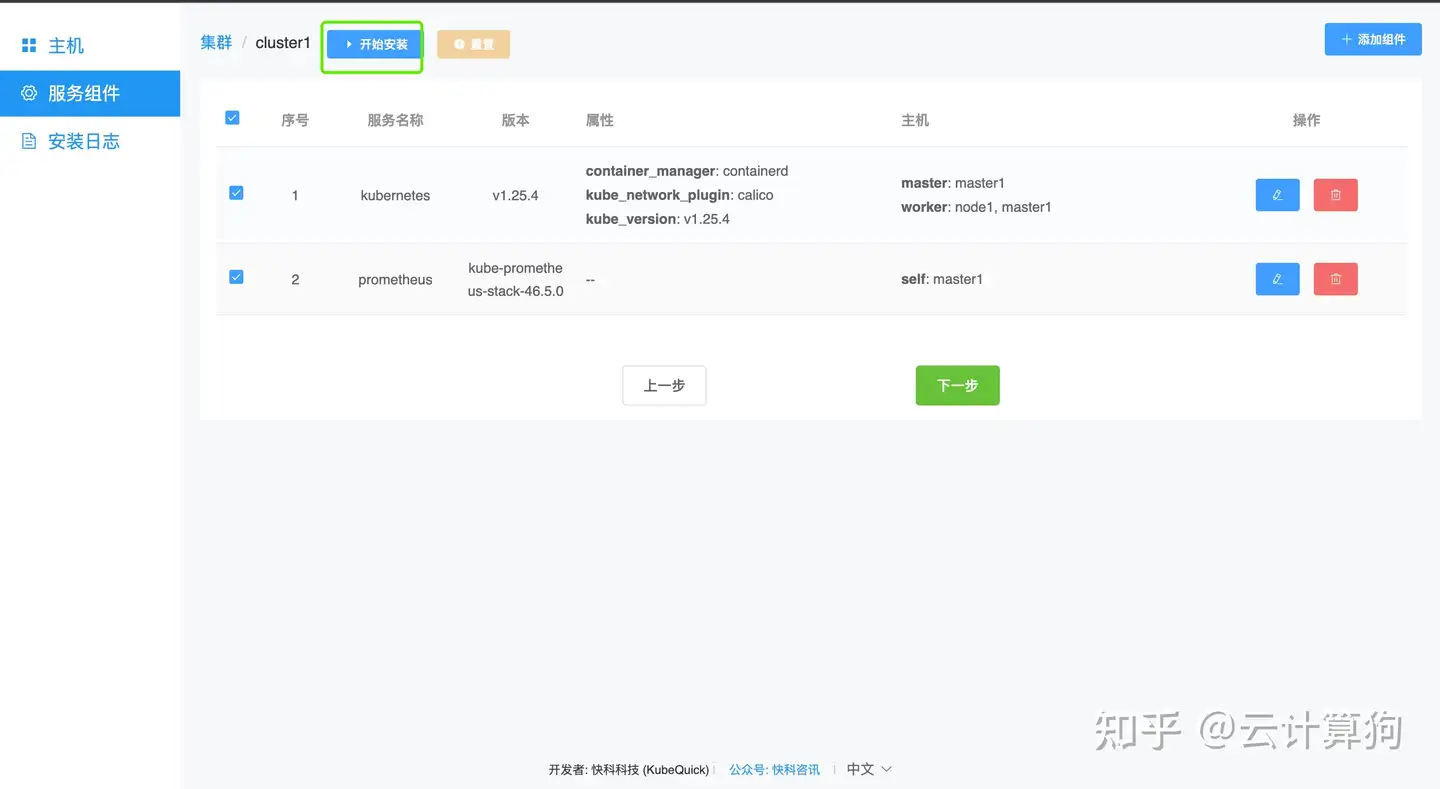Click the grid icon beside 主机
The width and height of the screenshot is (1440, 789).
pyautogui.click(x=29, y=46)
